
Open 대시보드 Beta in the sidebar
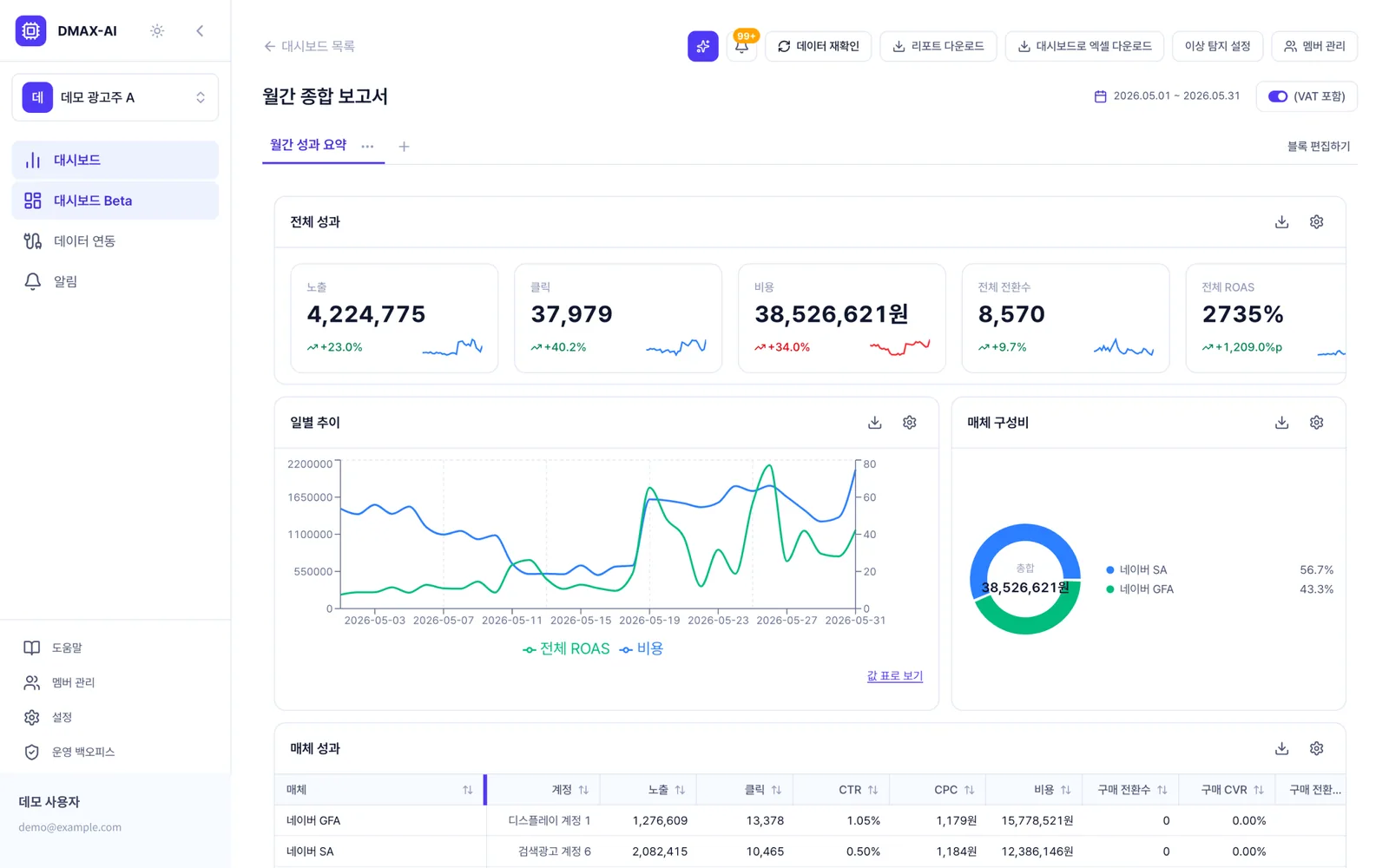[x=115, y=201]
